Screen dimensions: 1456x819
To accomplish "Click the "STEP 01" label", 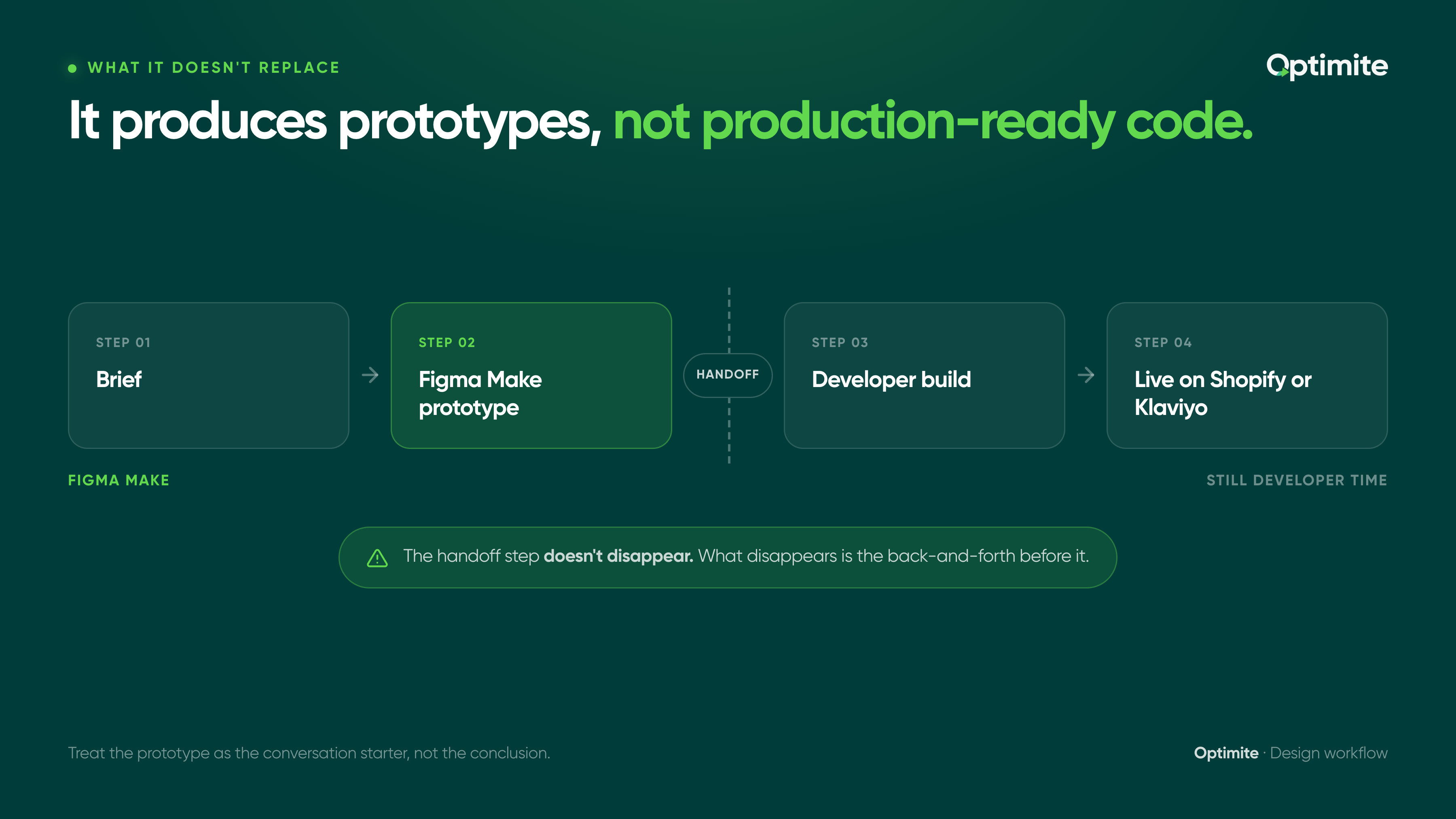I will pos(123,343).
